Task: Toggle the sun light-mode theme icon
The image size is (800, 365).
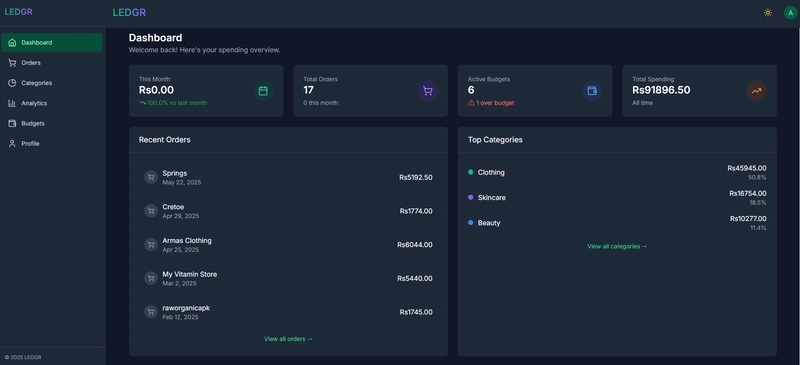Action: (x=767, y=13)
